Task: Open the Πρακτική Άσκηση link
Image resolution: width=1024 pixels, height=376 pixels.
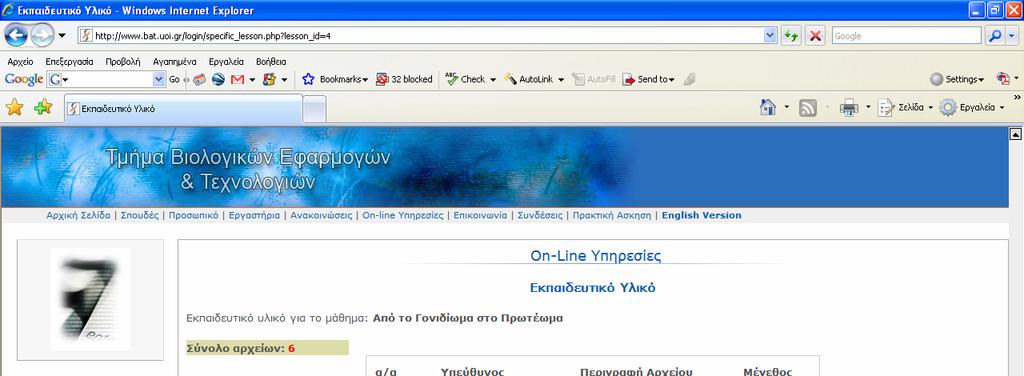Action: [x=612, y=215]
